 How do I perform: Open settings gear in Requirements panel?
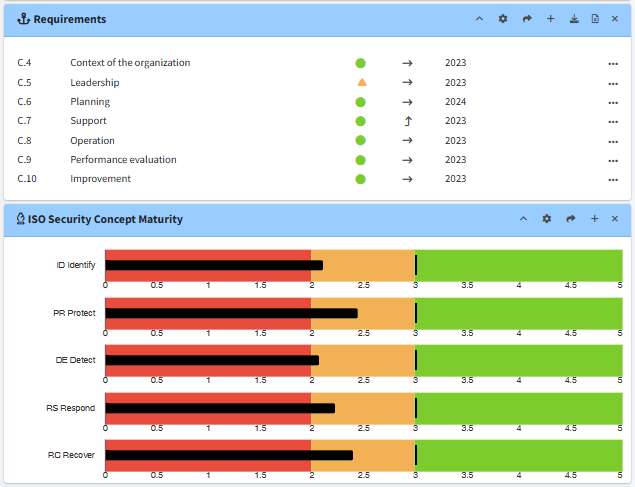tap(503, 19)
